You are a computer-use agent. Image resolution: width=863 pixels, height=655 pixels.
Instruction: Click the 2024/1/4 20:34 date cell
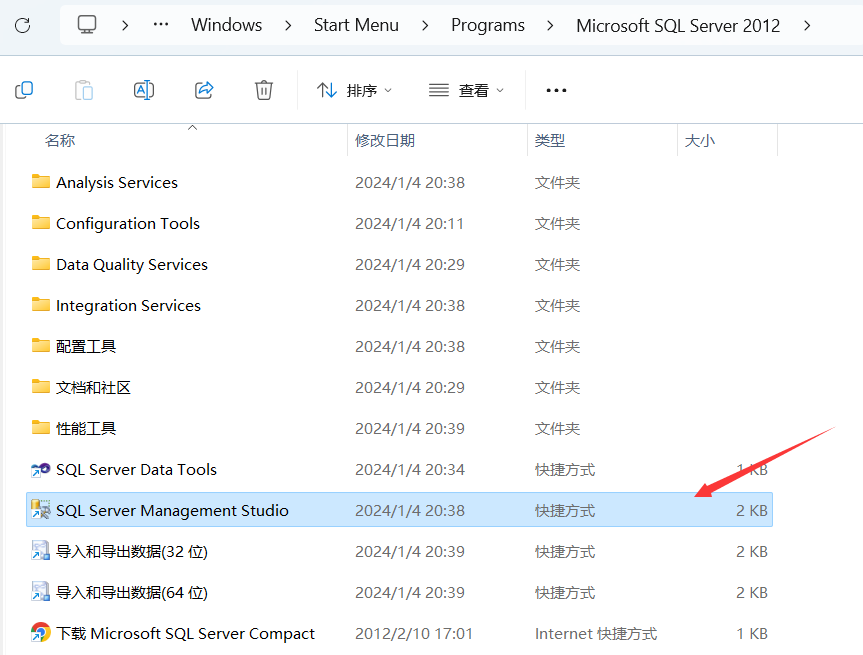[x=410, y=470]
